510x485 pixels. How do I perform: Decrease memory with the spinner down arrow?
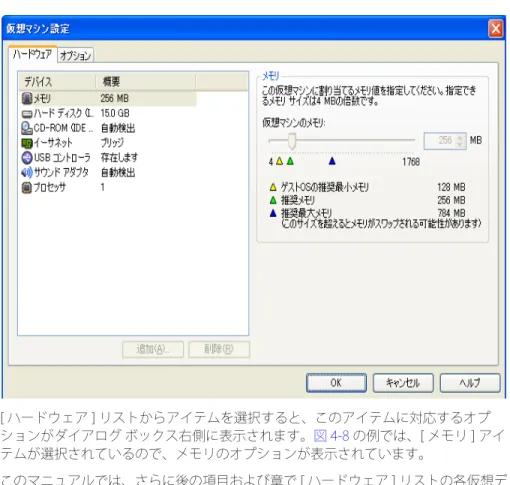point(460,144)
